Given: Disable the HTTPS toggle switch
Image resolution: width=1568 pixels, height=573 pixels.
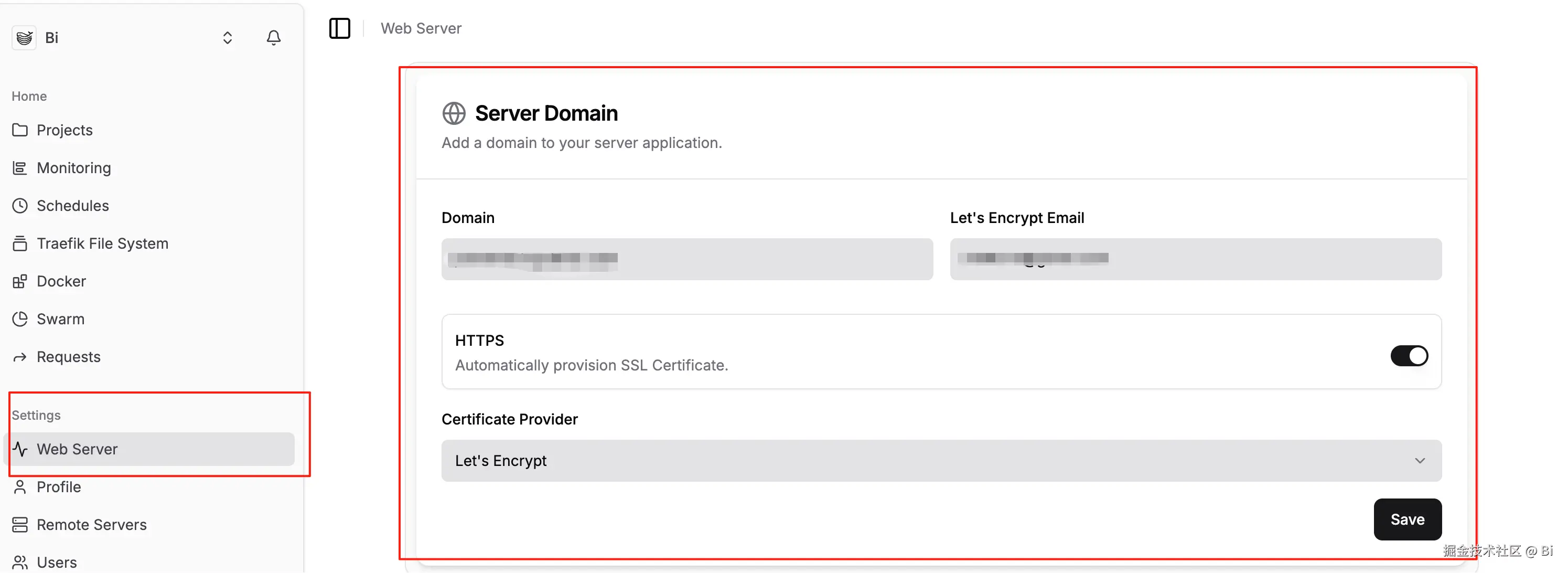Looking at the screenshot, I should pyautogui.click(x=1409, y=356).
